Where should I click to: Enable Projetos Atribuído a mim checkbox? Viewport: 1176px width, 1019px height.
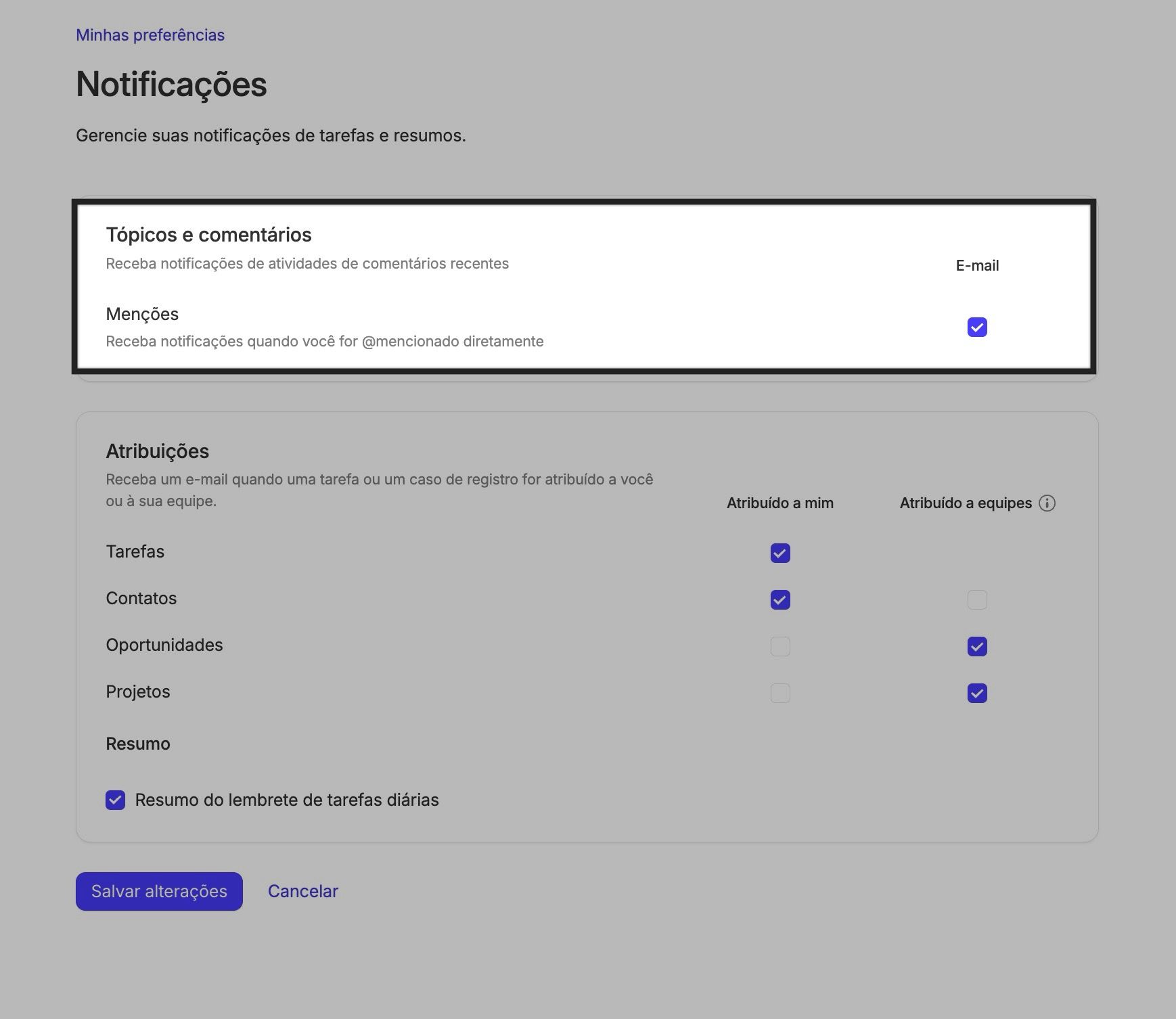[x=780, y=693]
